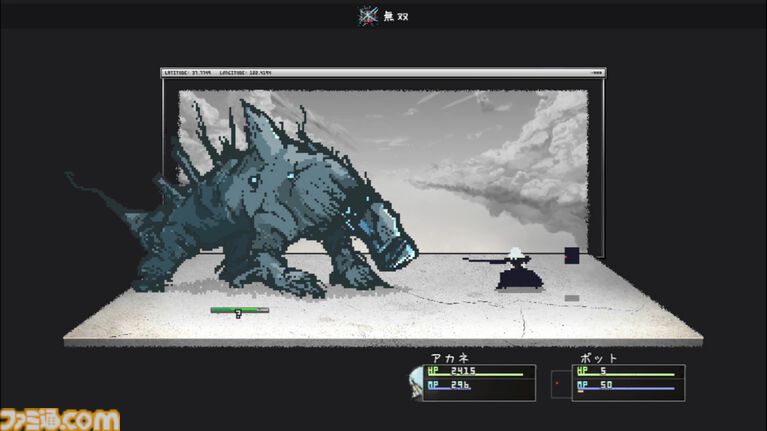Select the dark square bot unit
This screenshot has width=767, height=431.
pyautogui.click(x=572, y=255)
